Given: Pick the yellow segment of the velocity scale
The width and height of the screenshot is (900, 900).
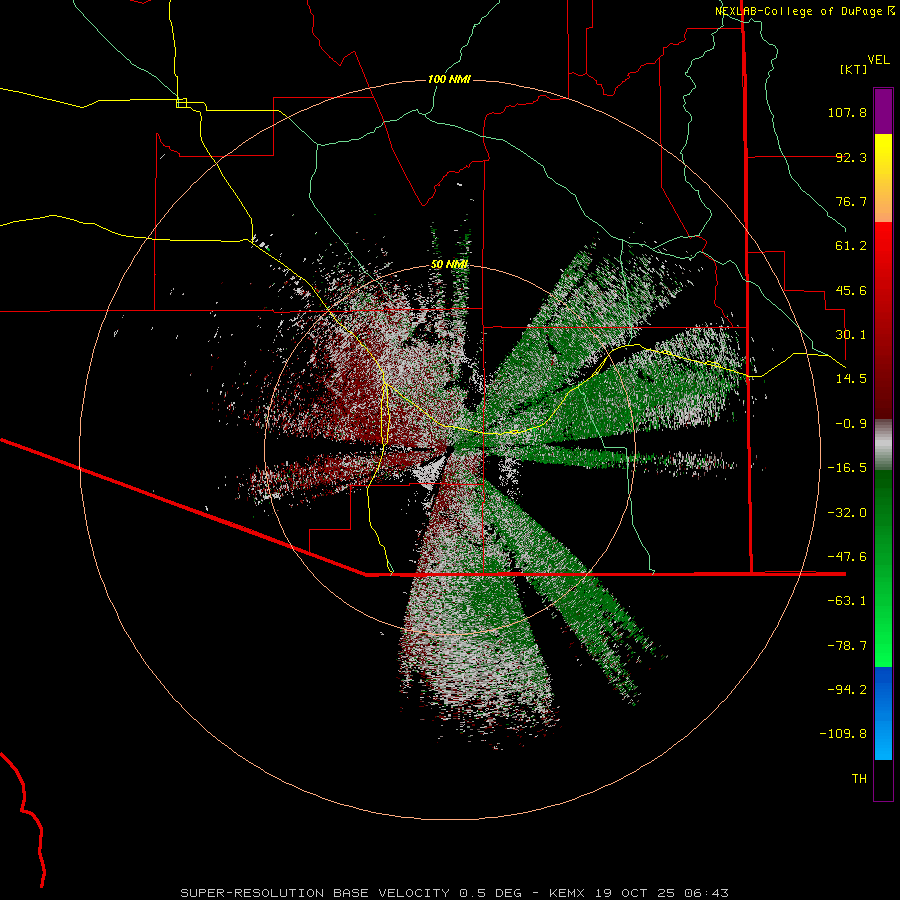Looking at the screenshot, I should tap(883, 178).
